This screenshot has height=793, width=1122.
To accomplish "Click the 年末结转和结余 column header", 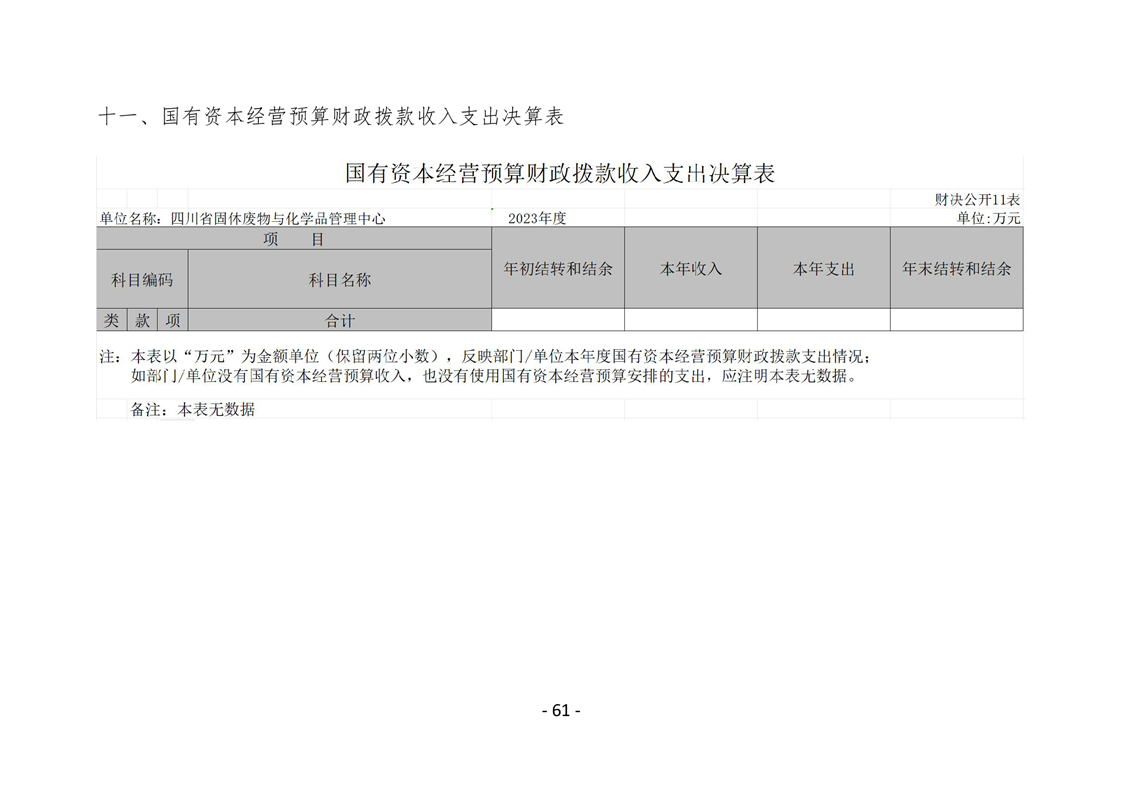I will [957, 268].
